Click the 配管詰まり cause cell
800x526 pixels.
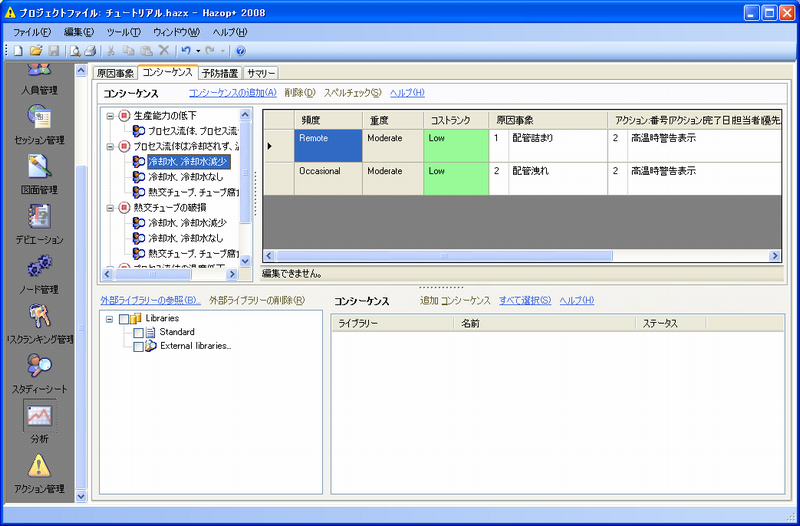[558, 146]
